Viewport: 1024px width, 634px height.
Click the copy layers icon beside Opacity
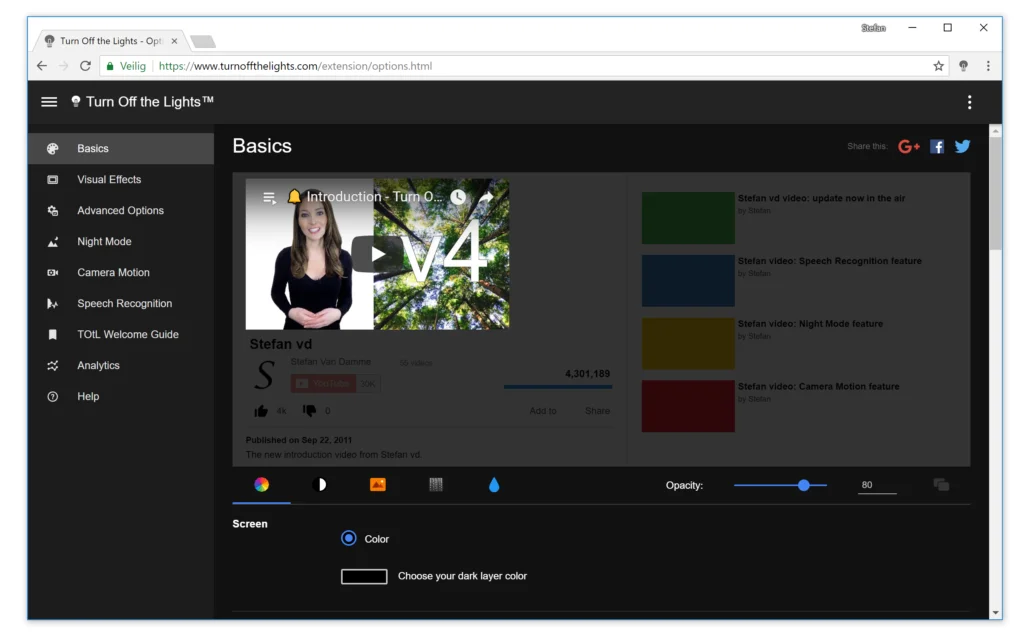pos(940,484)
